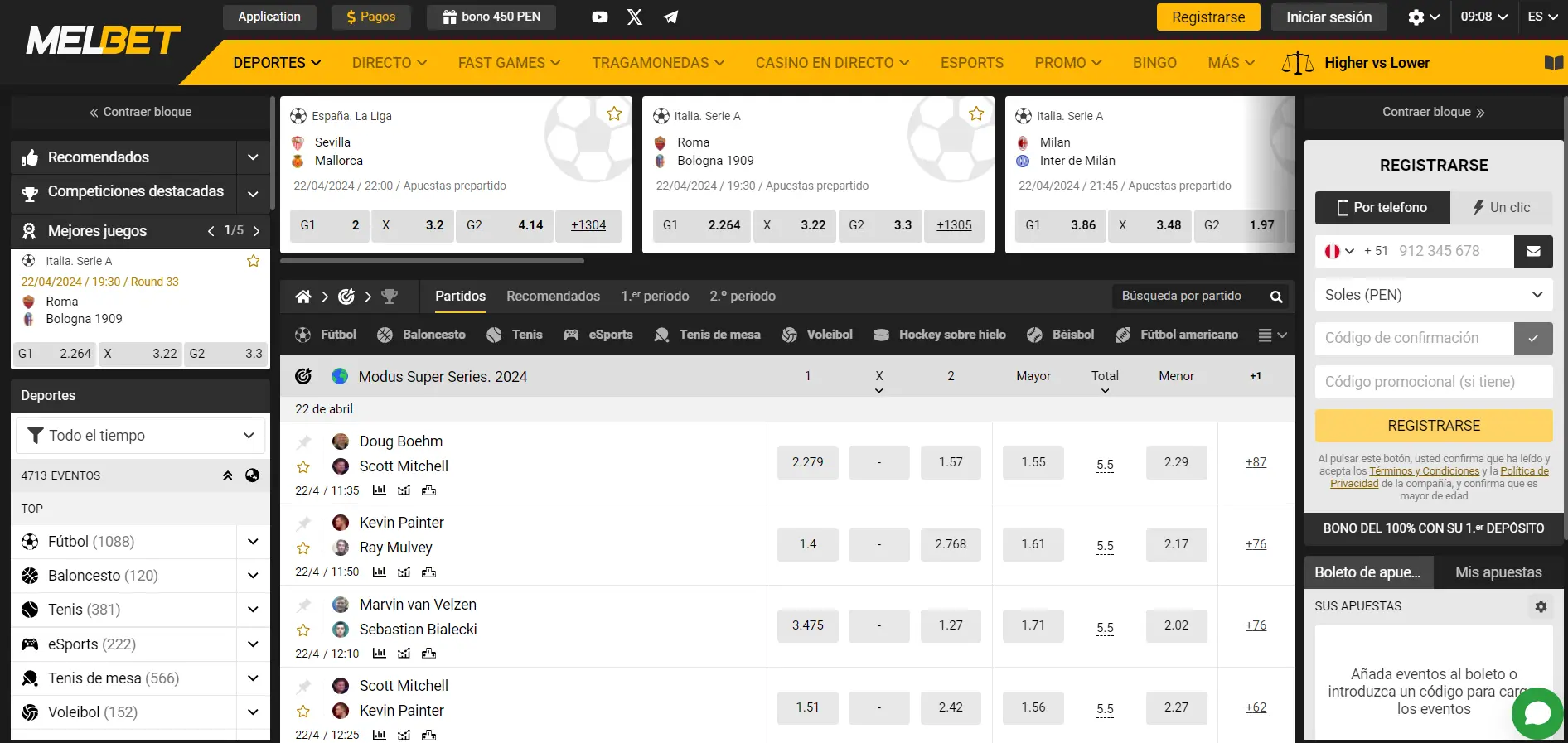Pin the Doug Boehm vs Scott Mitchell match
Image resolution: width=1568 pixels, height=743 pixels.
pos(303,441)
